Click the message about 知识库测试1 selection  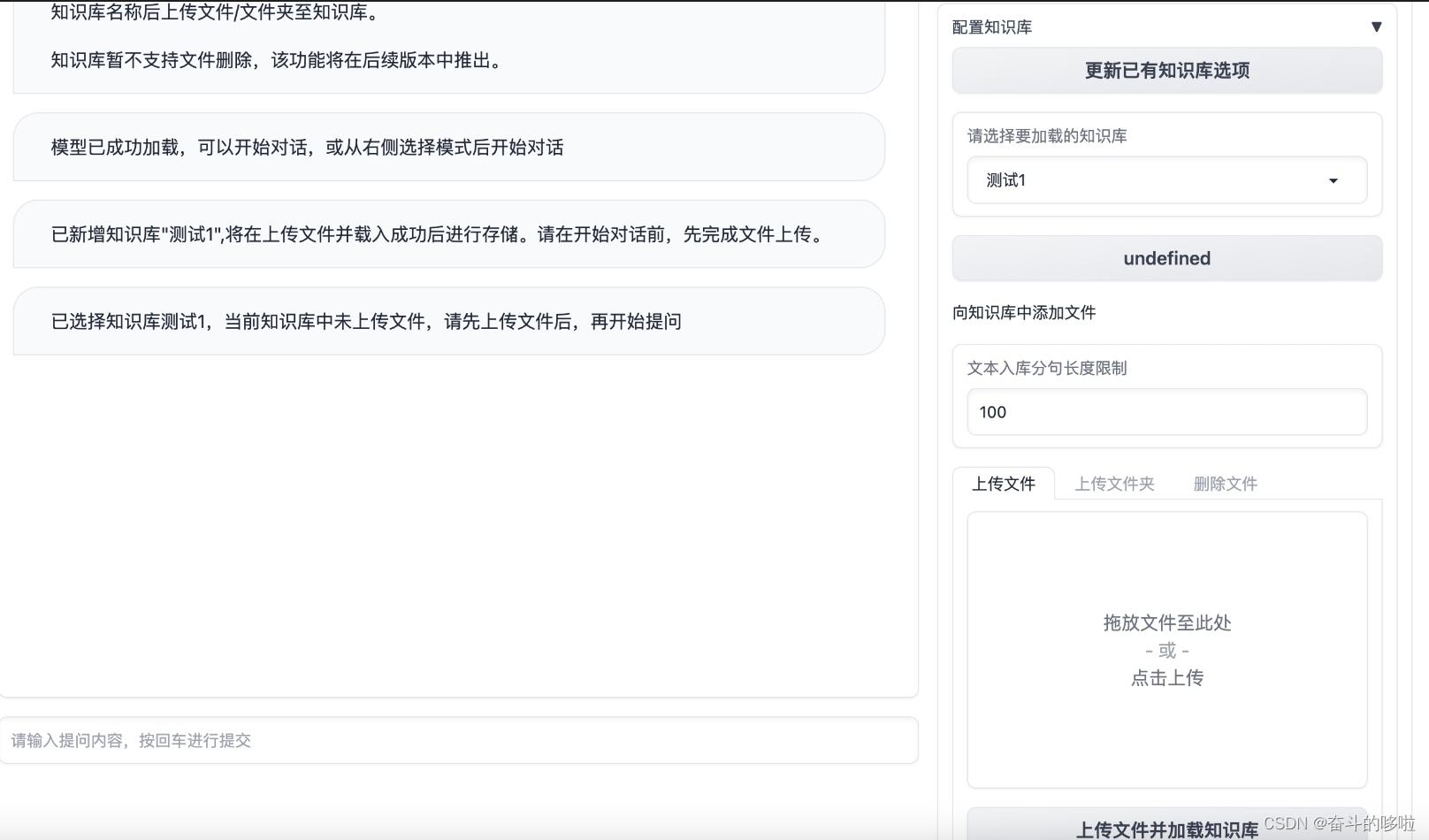(x=448, y=321)
